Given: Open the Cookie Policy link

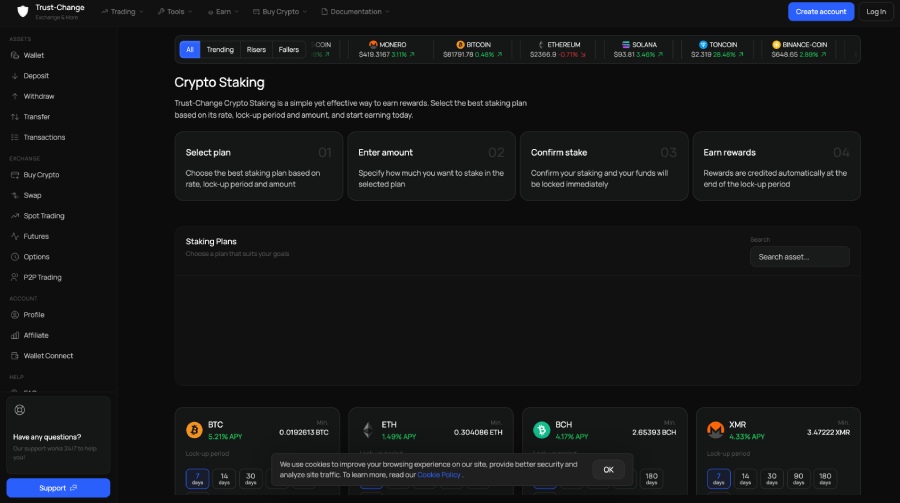Looking at the screenshot, I should coord(439,475).
